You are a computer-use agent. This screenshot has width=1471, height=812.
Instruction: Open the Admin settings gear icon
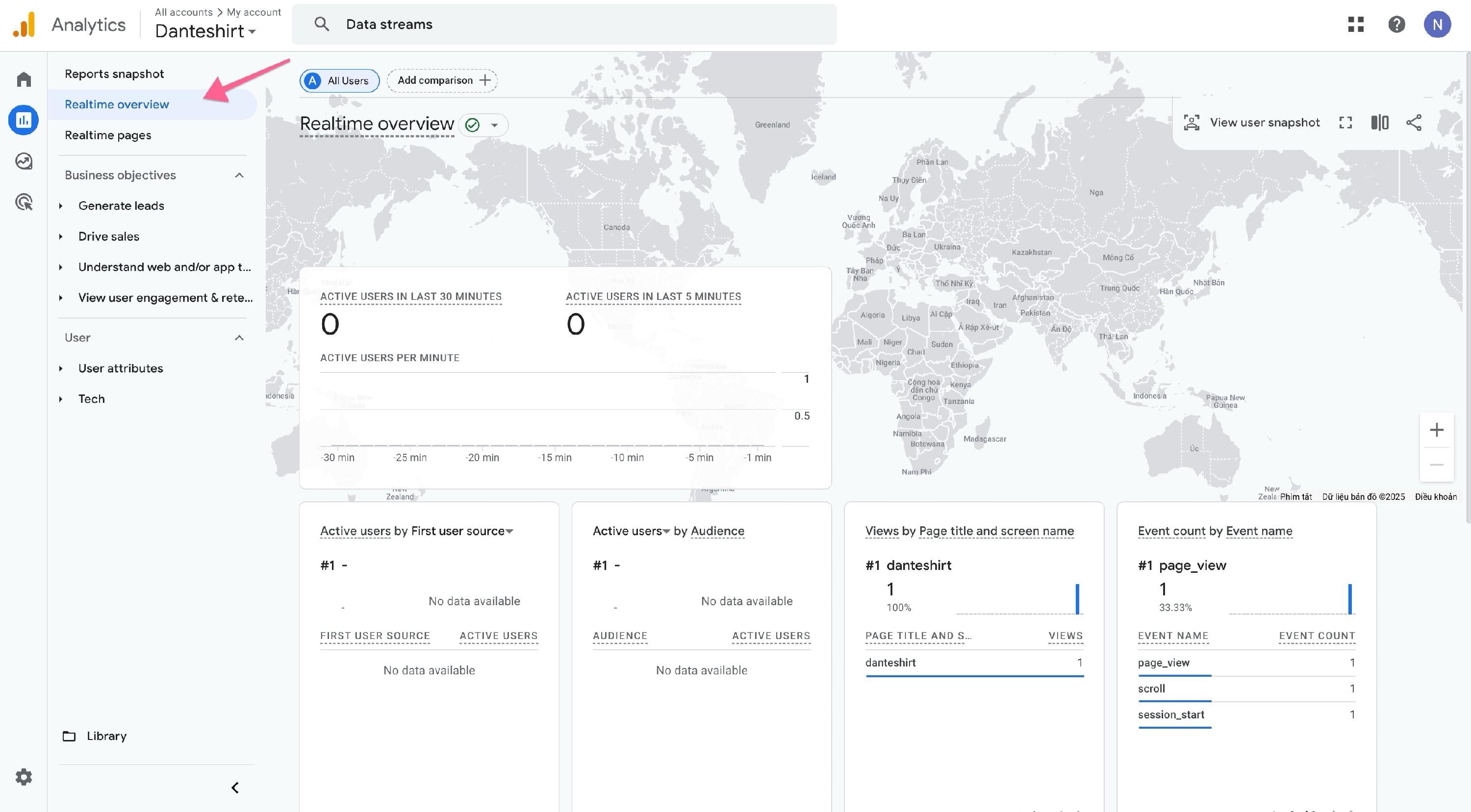[x=24, y=777]
